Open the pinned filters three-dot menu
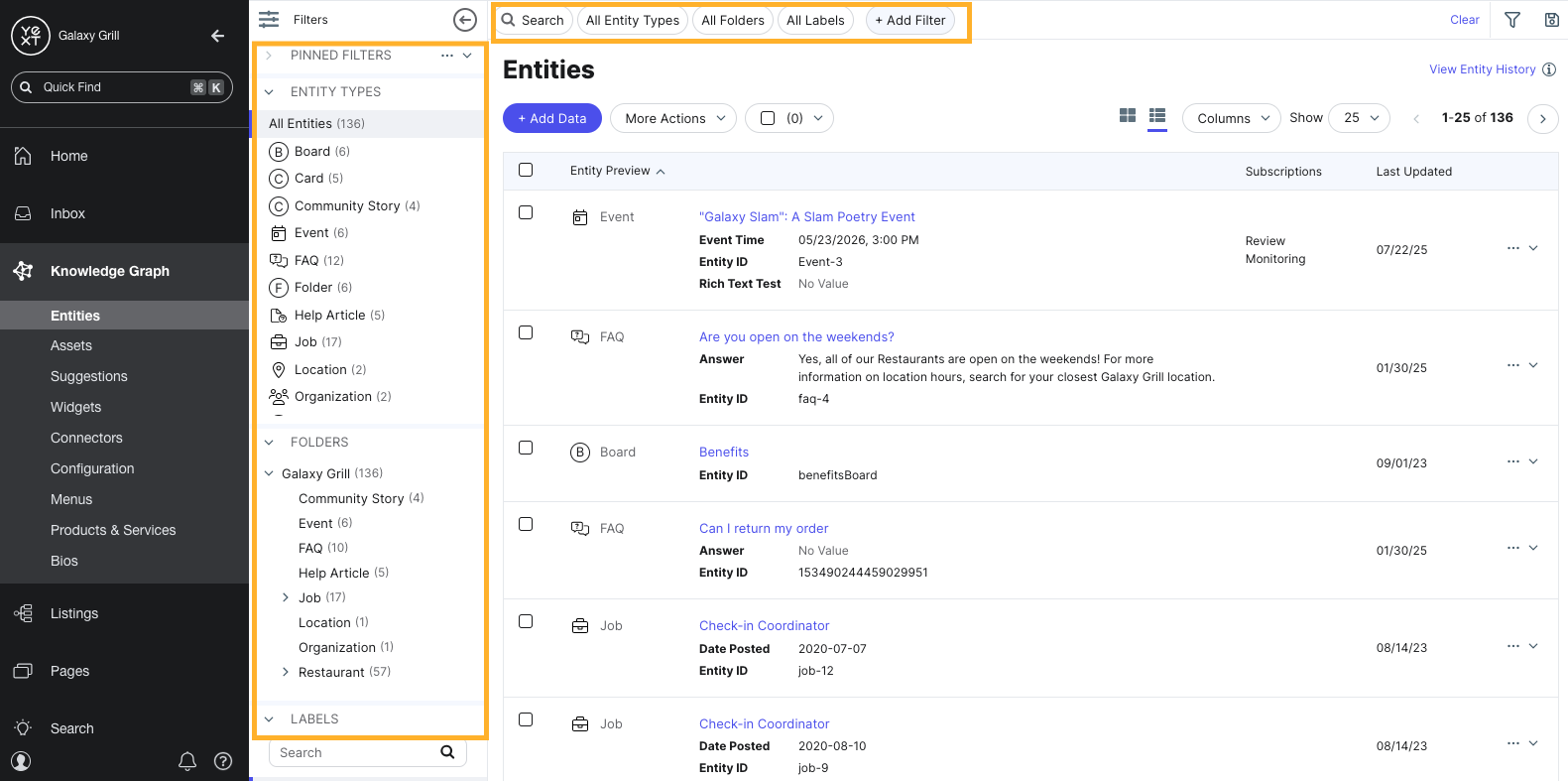Image resolution: width=1568 pixels, height=781 pixels. click(447, 56)
